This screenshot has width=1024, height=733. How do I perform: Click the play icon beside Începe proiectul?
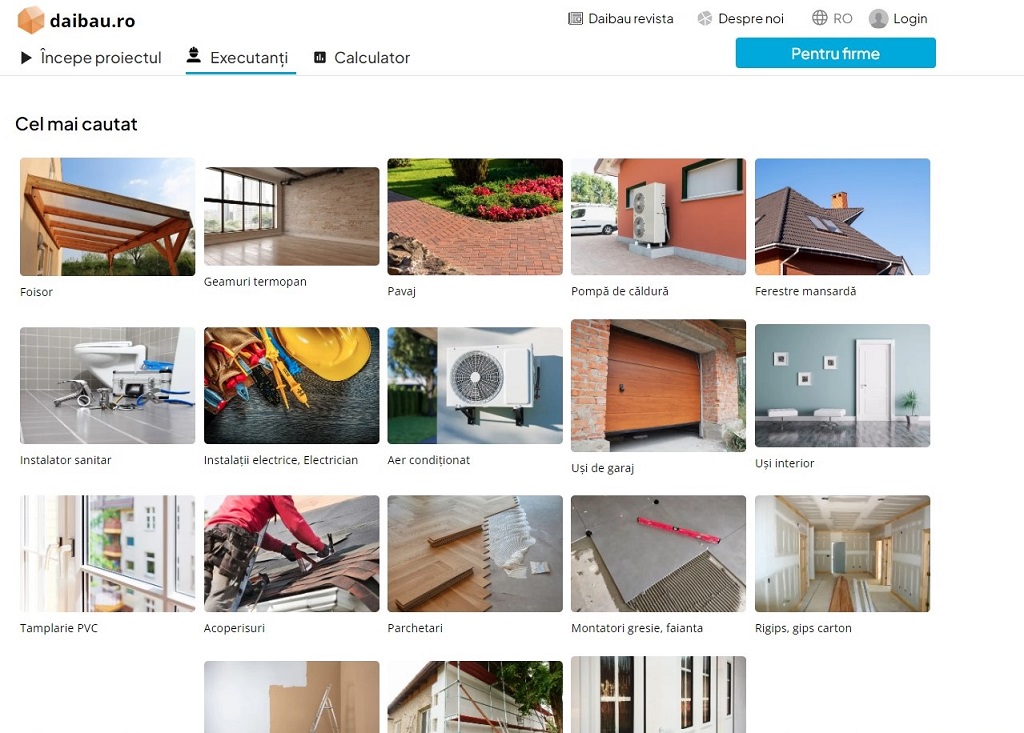(26, 57)
